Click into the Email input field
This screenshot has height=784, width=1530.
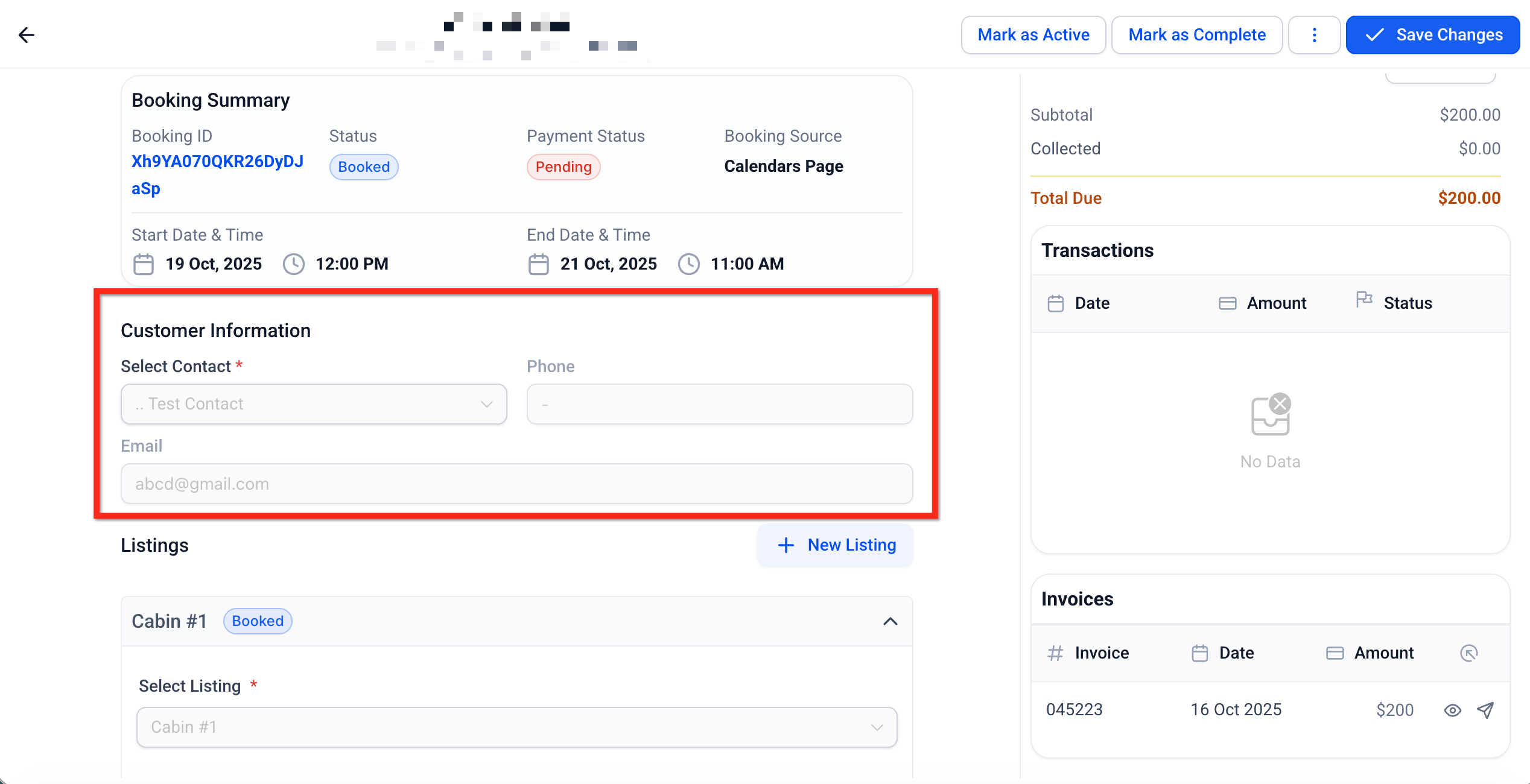coord(516,484)
